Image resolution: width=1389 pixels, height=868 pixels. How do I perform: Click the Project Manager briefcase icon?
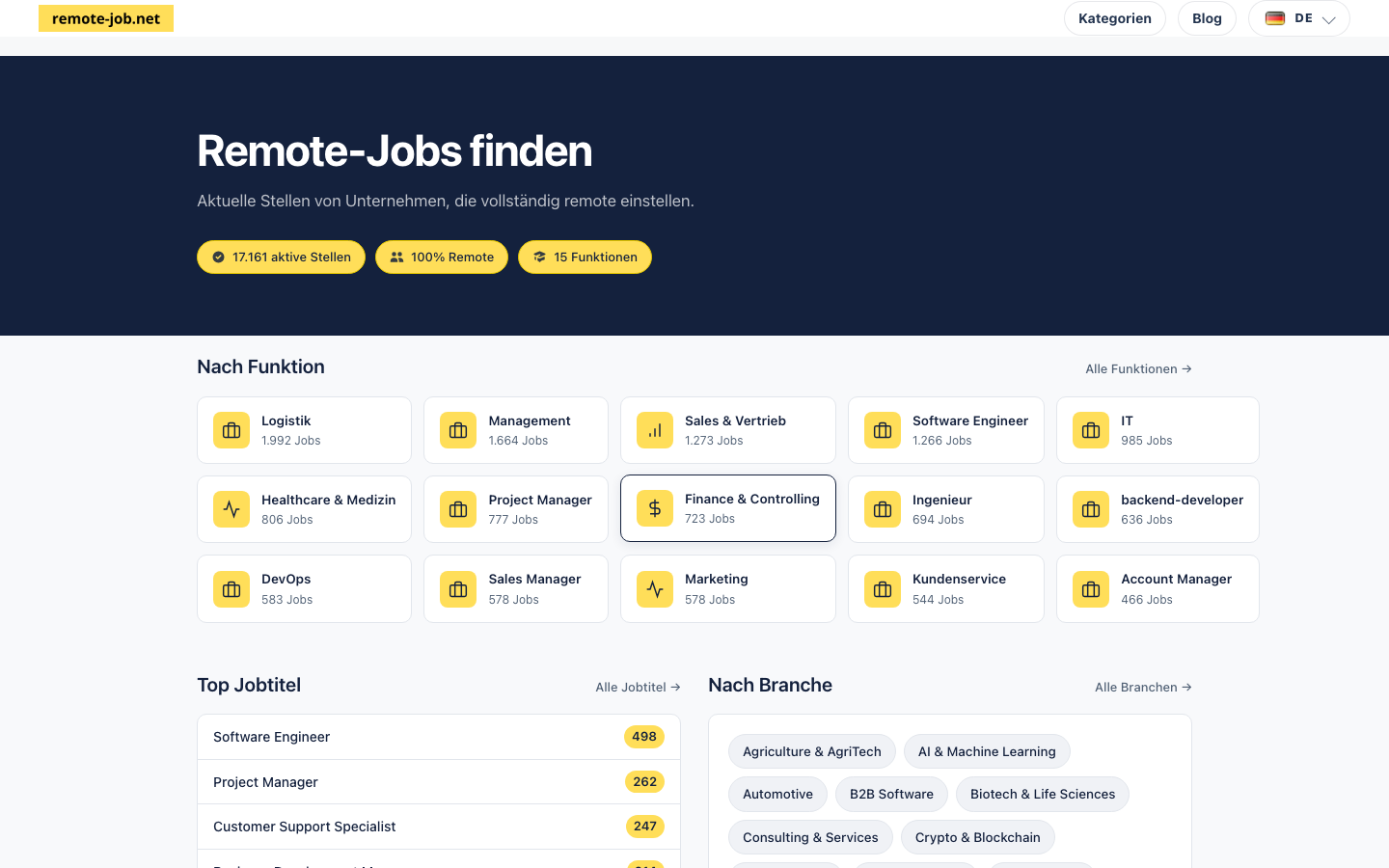click(458, 509)
